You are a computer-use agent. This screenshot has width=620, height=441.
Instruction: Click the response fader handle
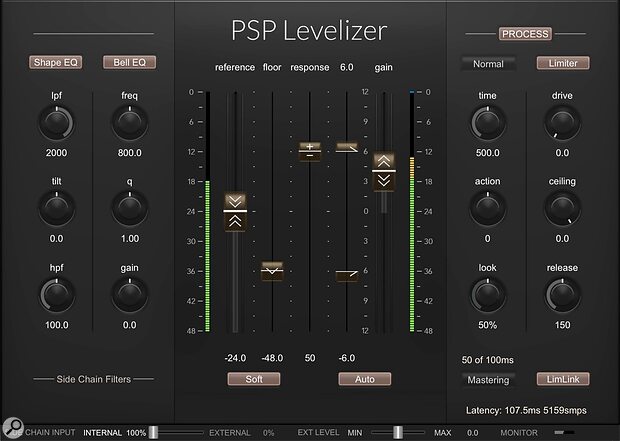point(310,151)
